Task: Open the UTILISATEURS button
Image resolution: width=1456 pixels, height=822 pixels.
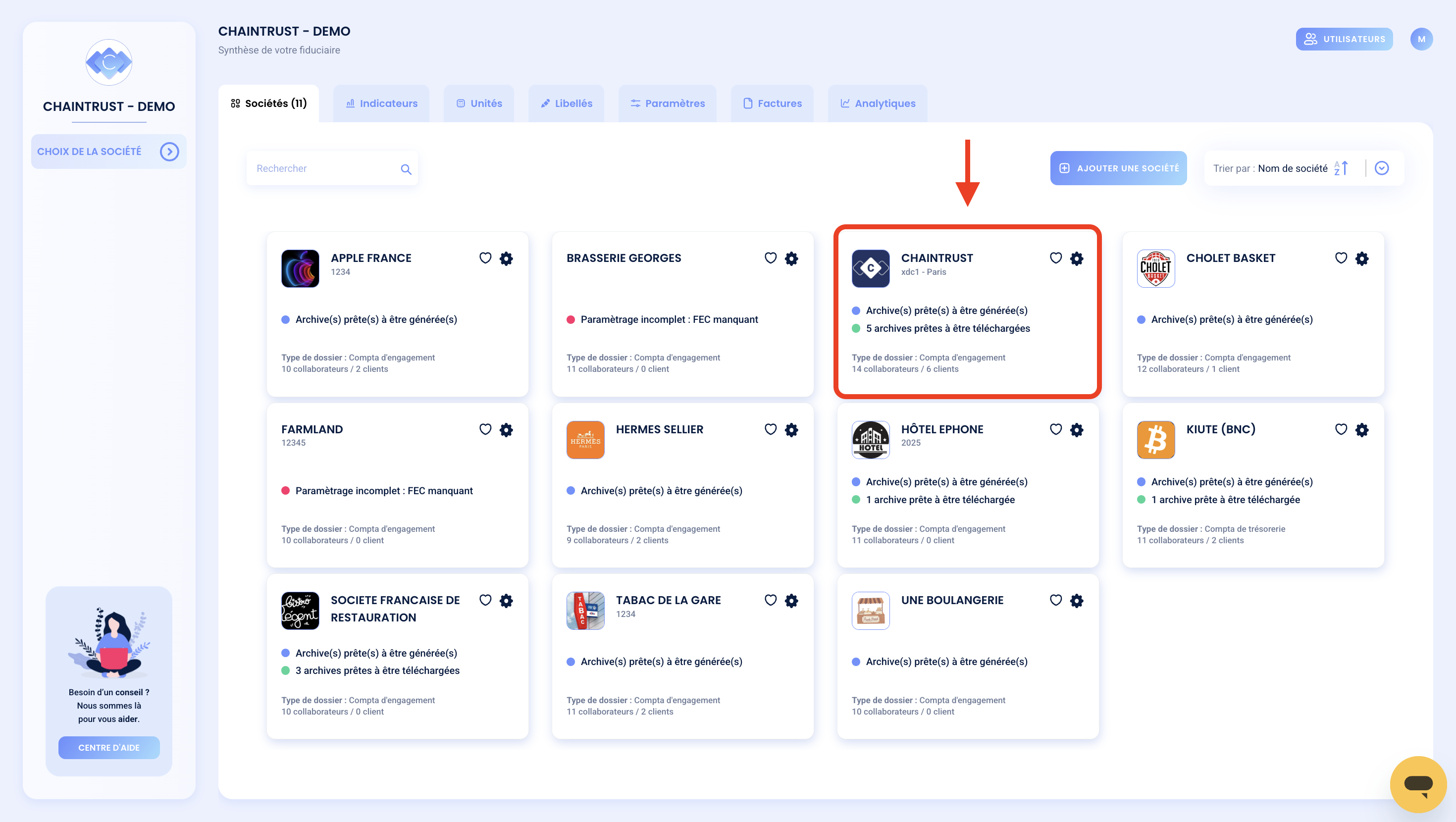Action: tap(1345, 39)
